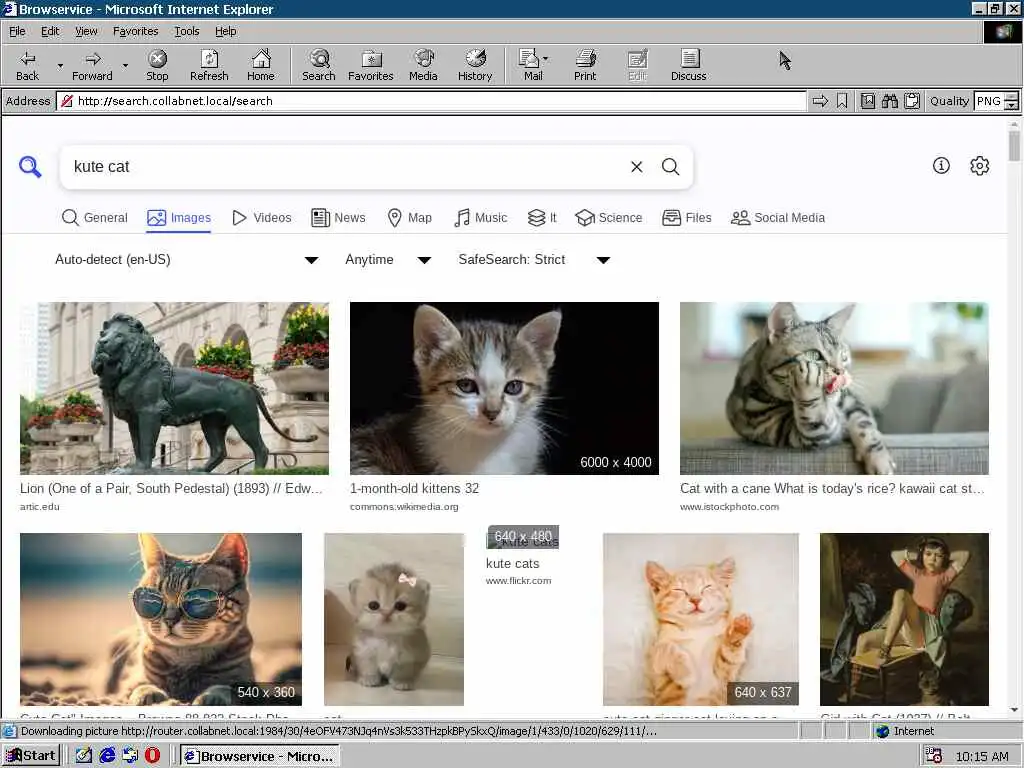Open the Search pane toolbar icon
This screenshot has width=1024, height=768.
[319, 65]
